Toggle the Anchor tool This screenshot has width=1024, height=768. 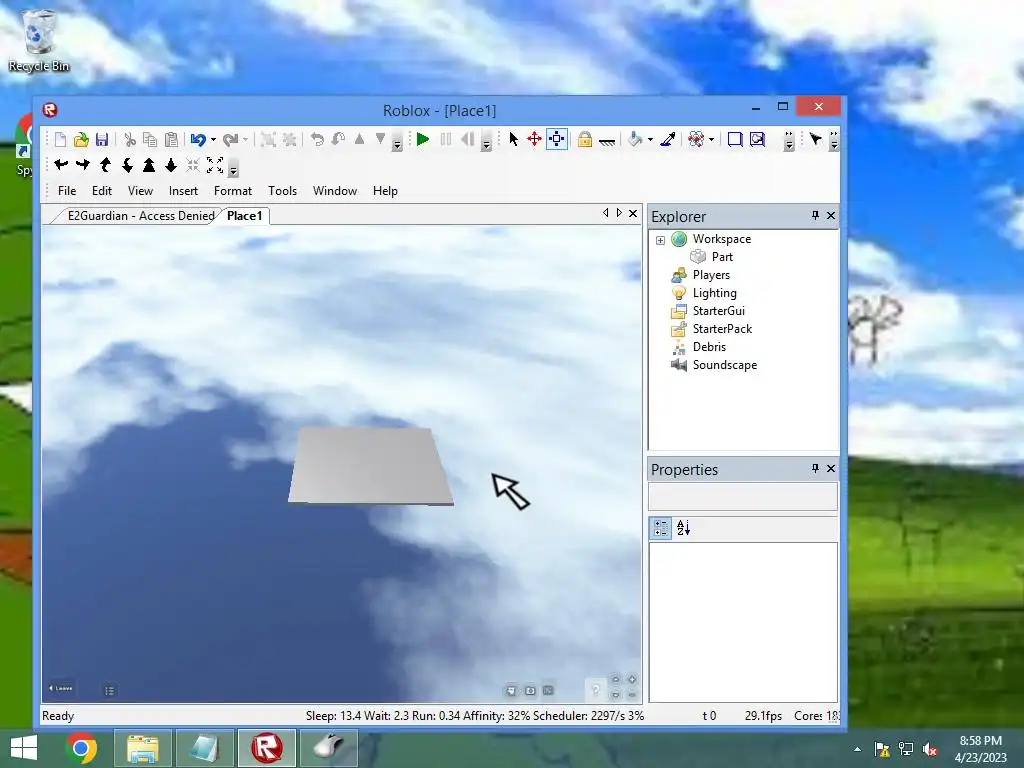click(607, 140)
